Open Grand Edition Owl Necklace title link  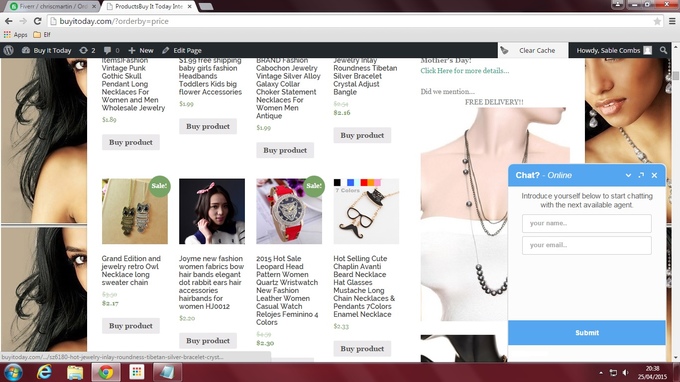(x=131, y=270)
